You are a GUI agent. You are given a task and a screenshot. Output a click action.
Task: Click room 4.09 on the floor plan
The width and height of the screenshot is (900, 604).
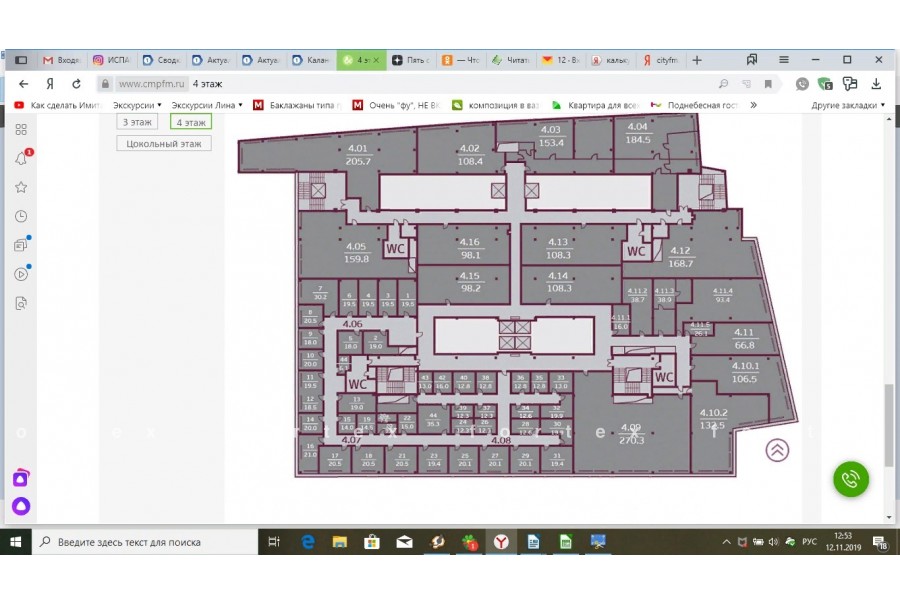pyautogui.click(x=632, y=433)
